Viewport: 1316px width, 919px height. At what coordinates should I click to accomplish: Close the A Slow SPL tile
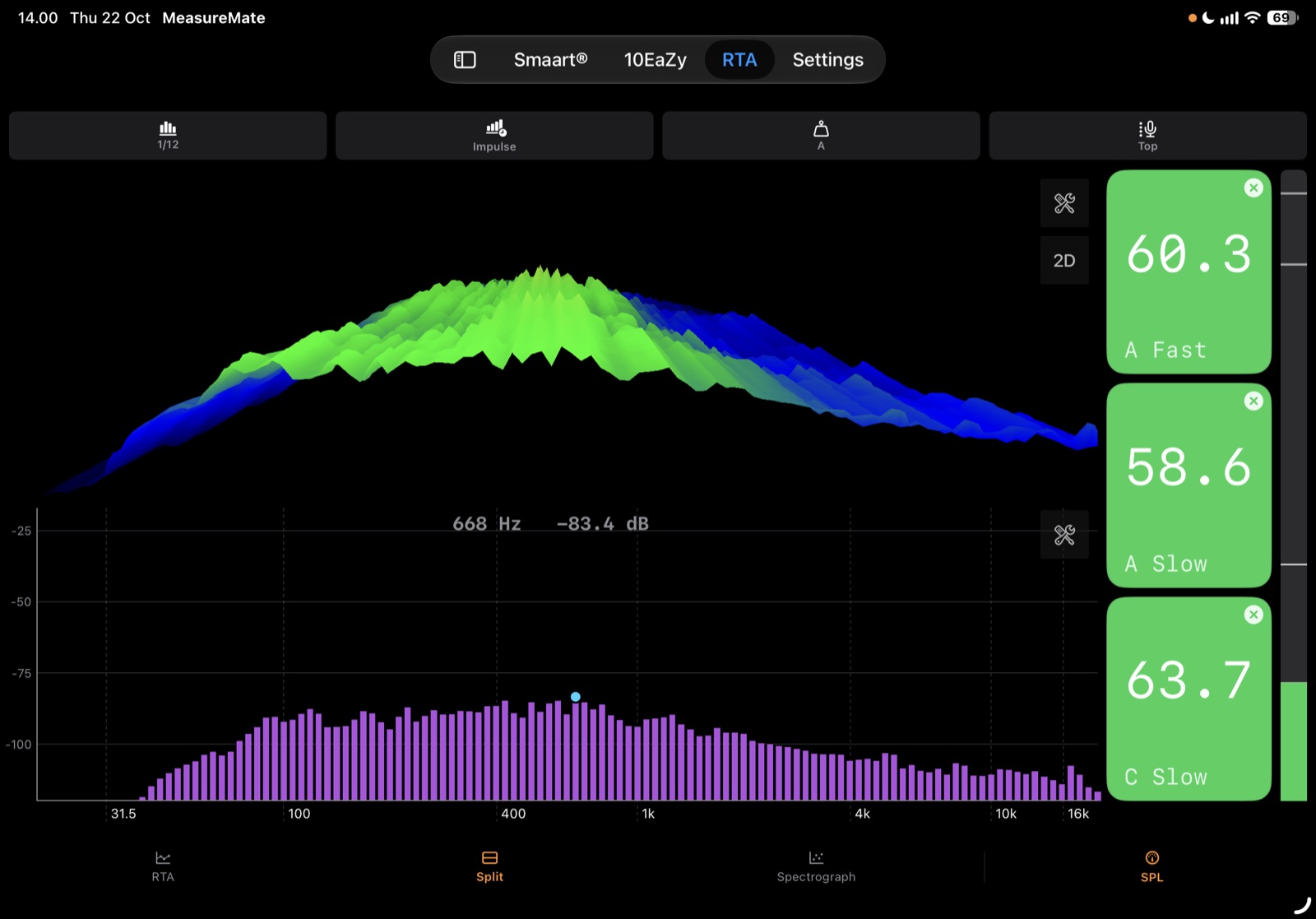click(1253, 401)
